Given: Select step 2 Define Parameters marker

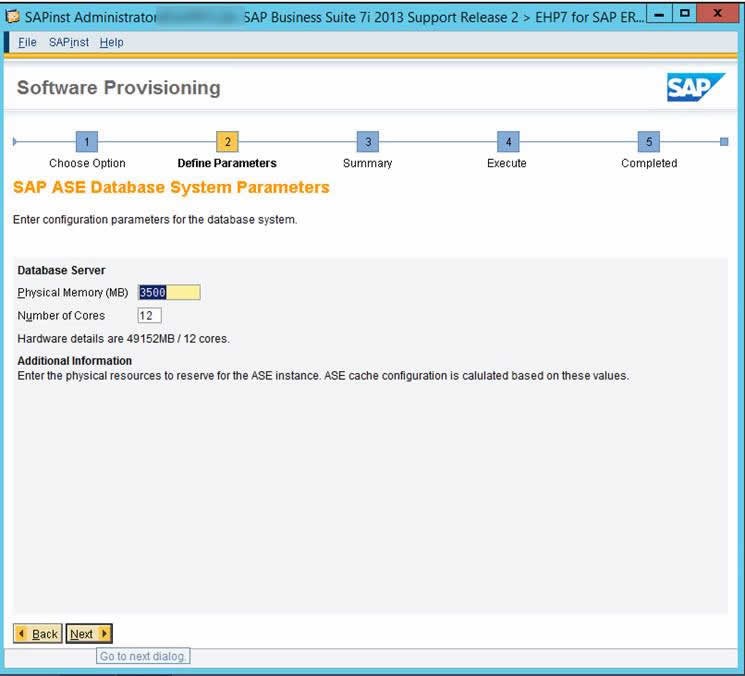Looking at the screenshot, I should [x=227, y=142].
